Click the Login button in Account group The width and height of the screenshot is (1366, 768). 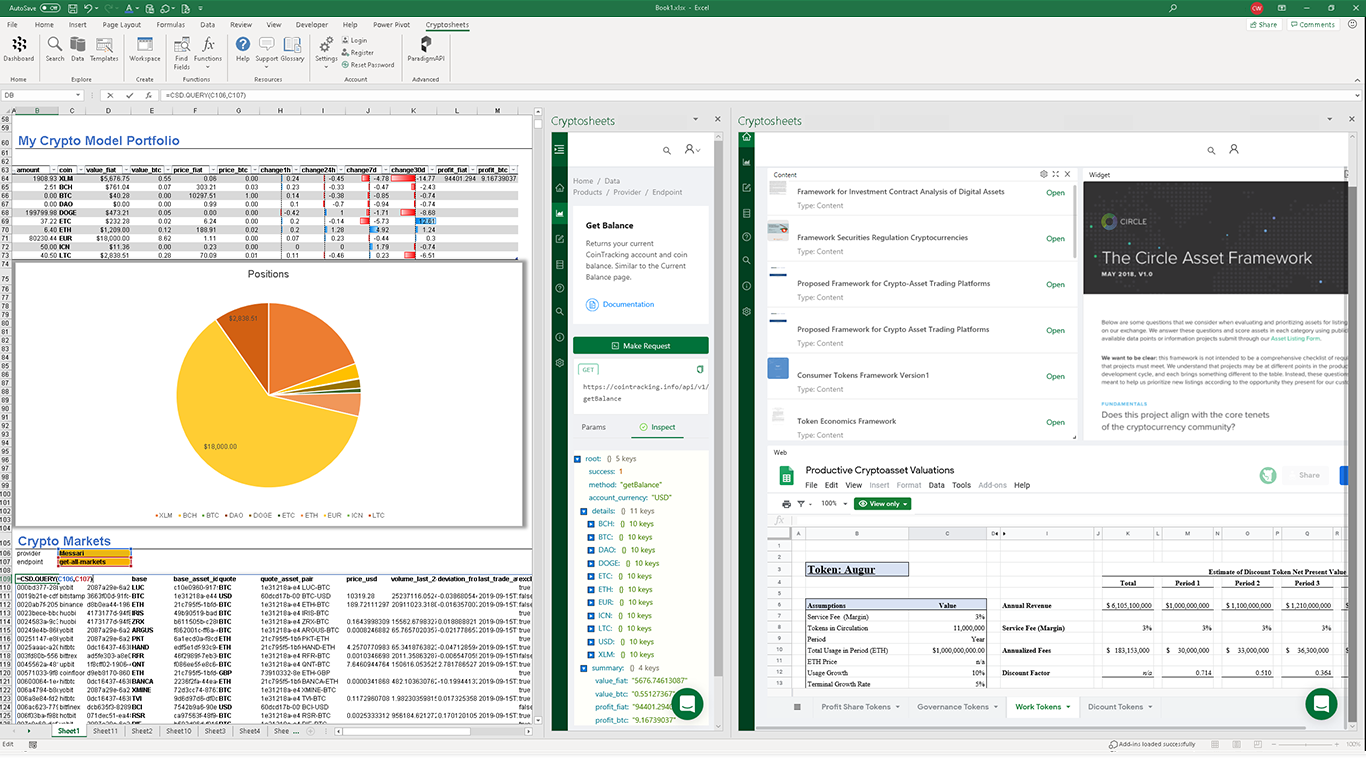click(355, 40)
